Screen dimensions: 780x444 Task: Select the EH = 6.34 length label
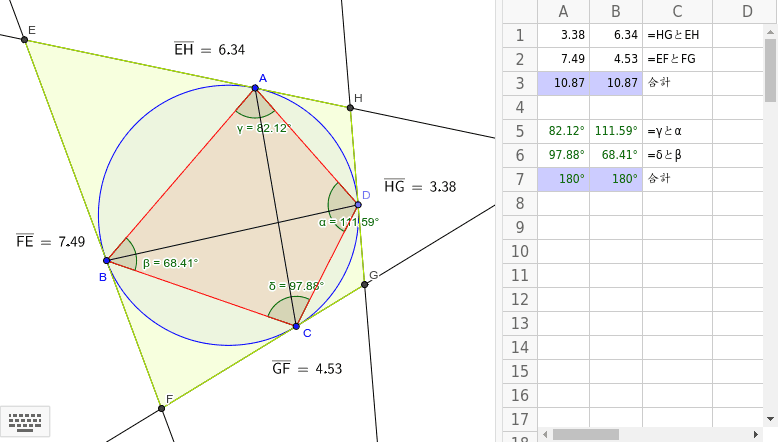pos(209,49)
